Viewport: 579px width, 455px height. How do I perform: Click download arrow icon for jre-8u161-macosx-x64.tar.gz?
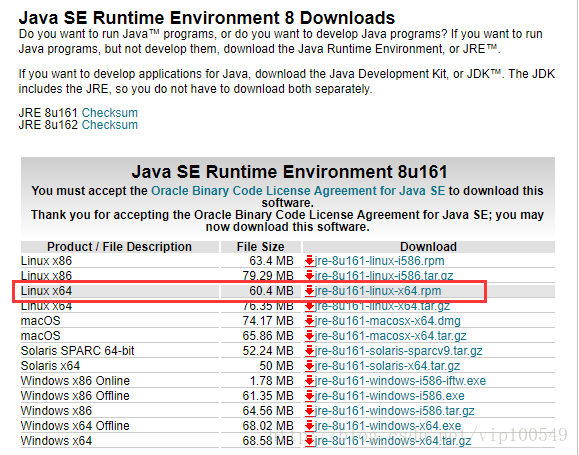(309, 336)
